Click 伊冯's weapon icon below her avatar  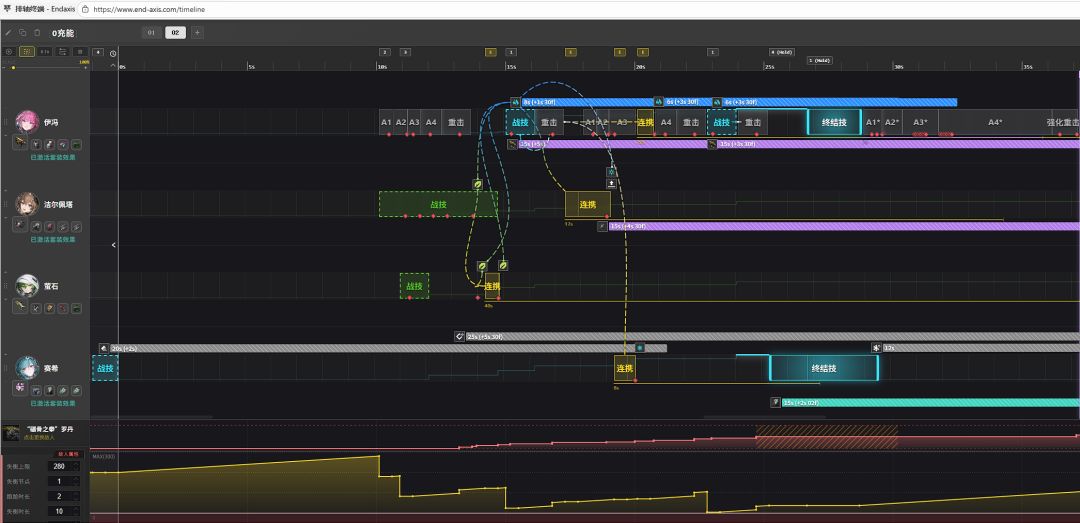pyautogui.click(x=20, y=144)
